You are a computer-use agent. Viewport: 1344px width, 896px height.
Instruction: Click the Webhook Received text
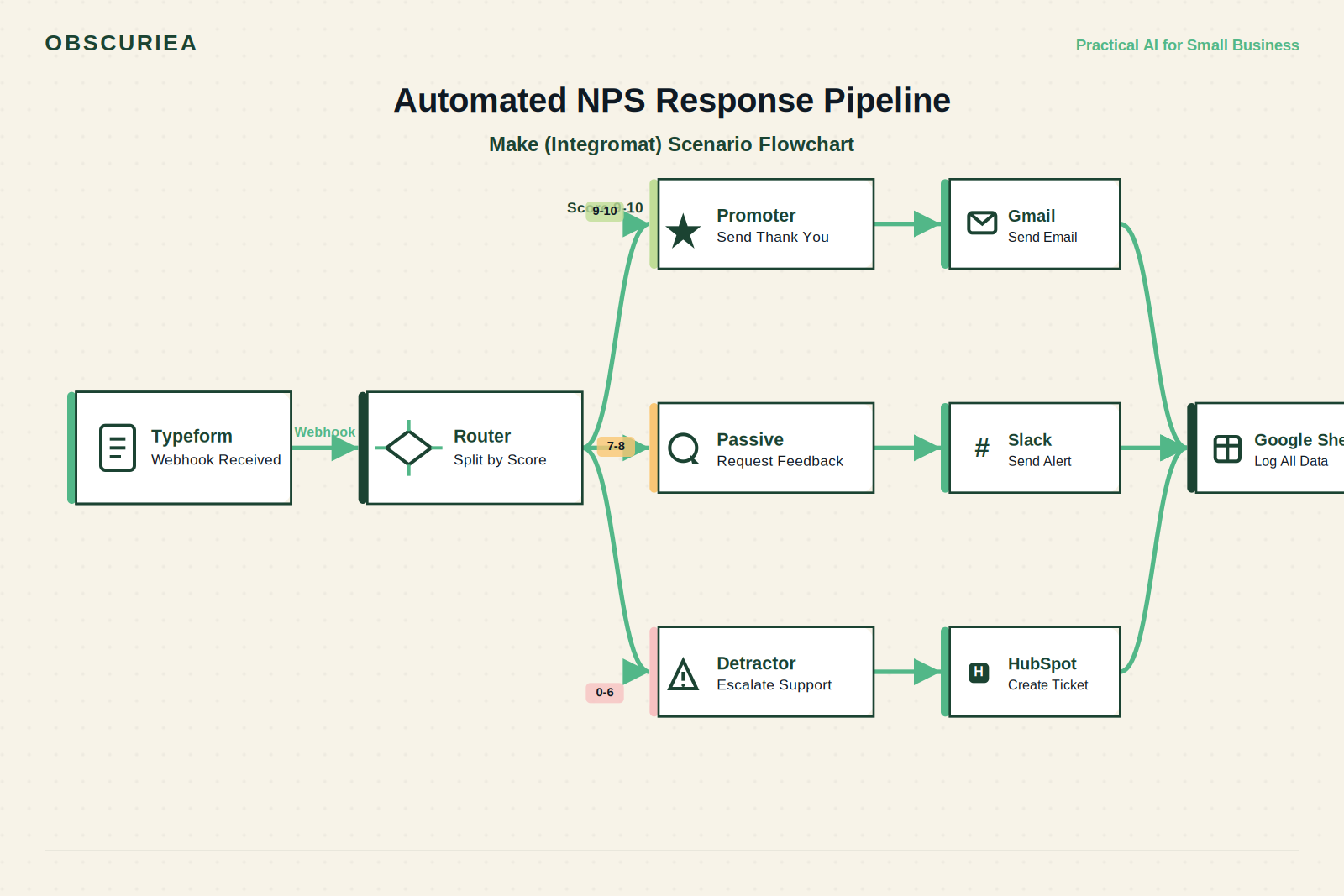(216, 459)
